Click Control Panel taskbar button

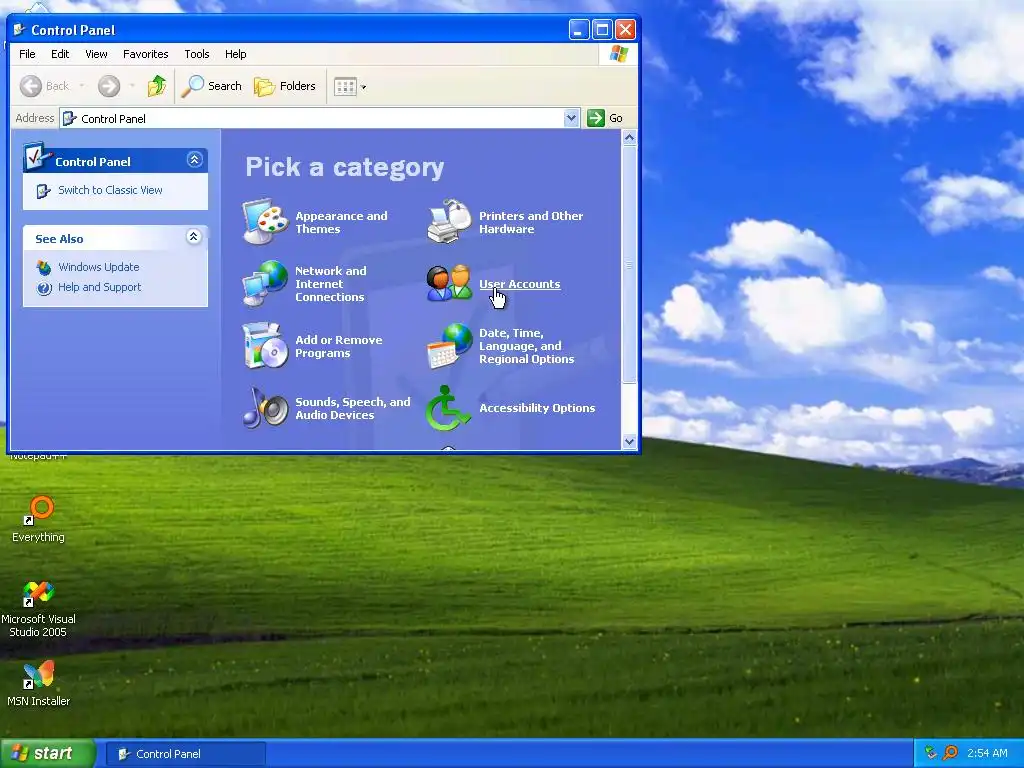(x=185, y=754)
